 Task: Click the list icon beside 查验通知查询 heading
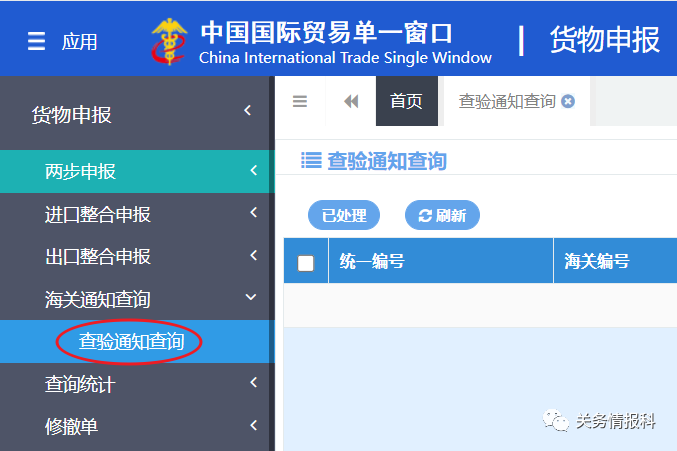coord(311,160)
